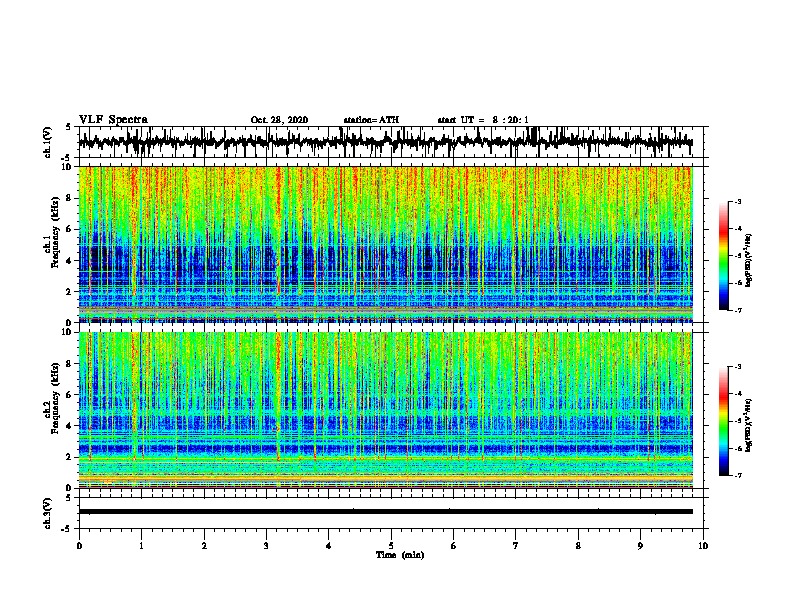
Task: Click the ch.1 color scale bar
Action: 724,256
